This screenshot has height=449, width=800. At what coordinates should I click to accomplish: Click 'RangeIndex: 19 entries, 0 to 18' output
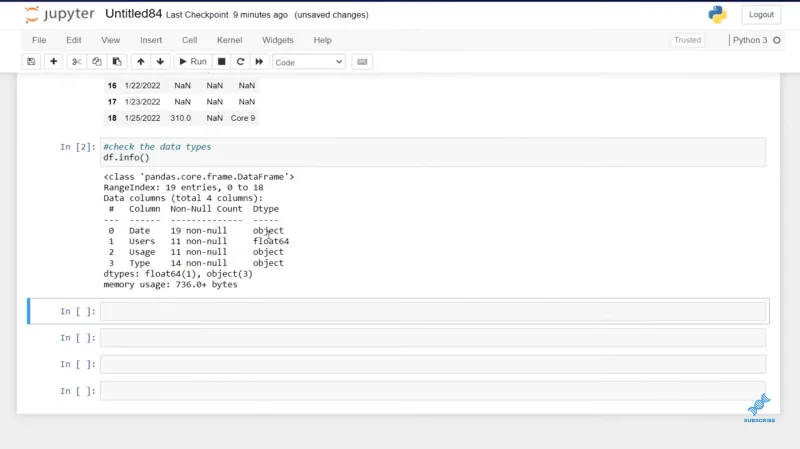(183, 187)
